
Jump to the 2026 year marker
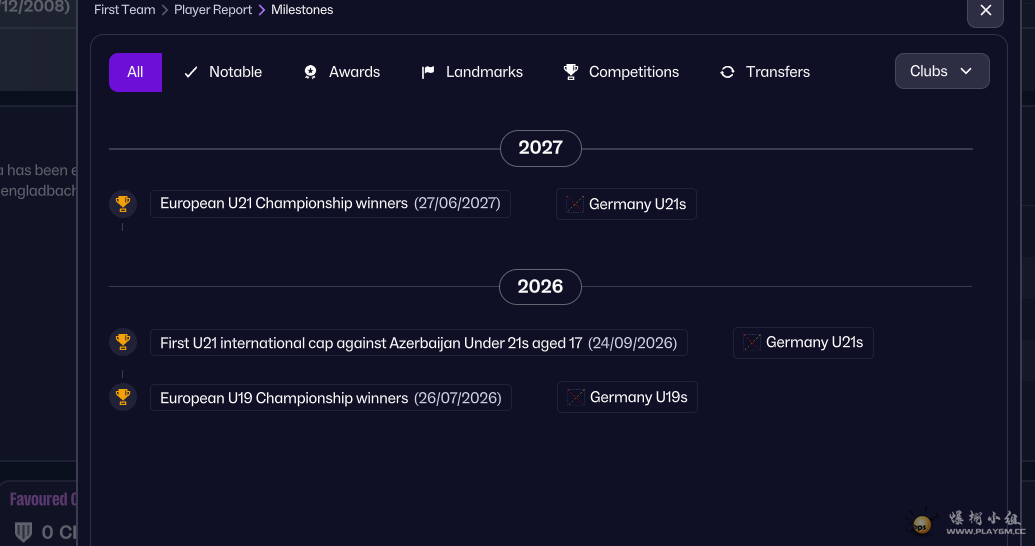pyautogui.click(x=540, y=287)
